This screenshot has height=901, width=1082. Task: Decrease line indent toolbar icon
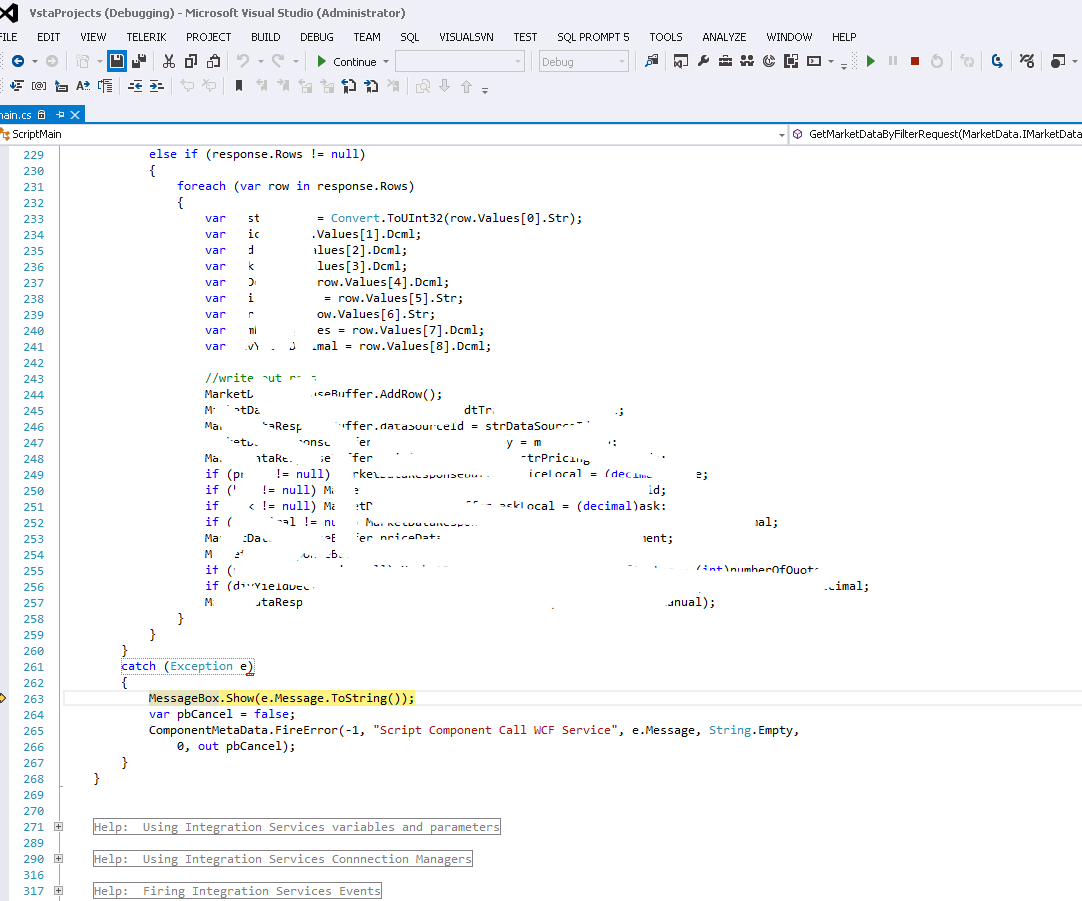pos(135,86)
